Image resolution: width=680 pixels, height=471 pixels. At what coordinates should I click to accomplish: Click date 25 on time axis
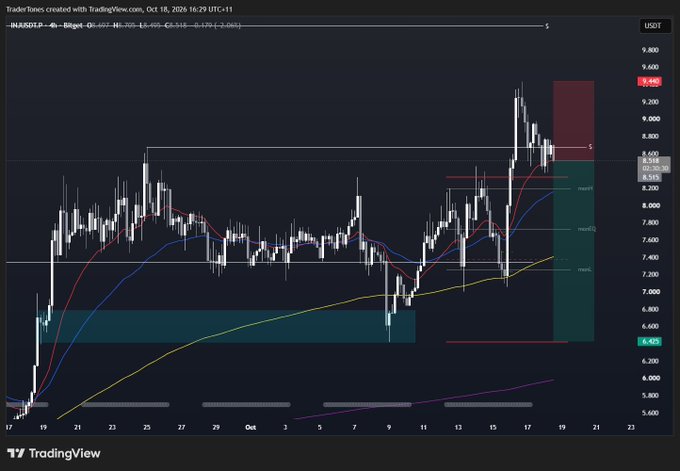[x=147, y=427]
